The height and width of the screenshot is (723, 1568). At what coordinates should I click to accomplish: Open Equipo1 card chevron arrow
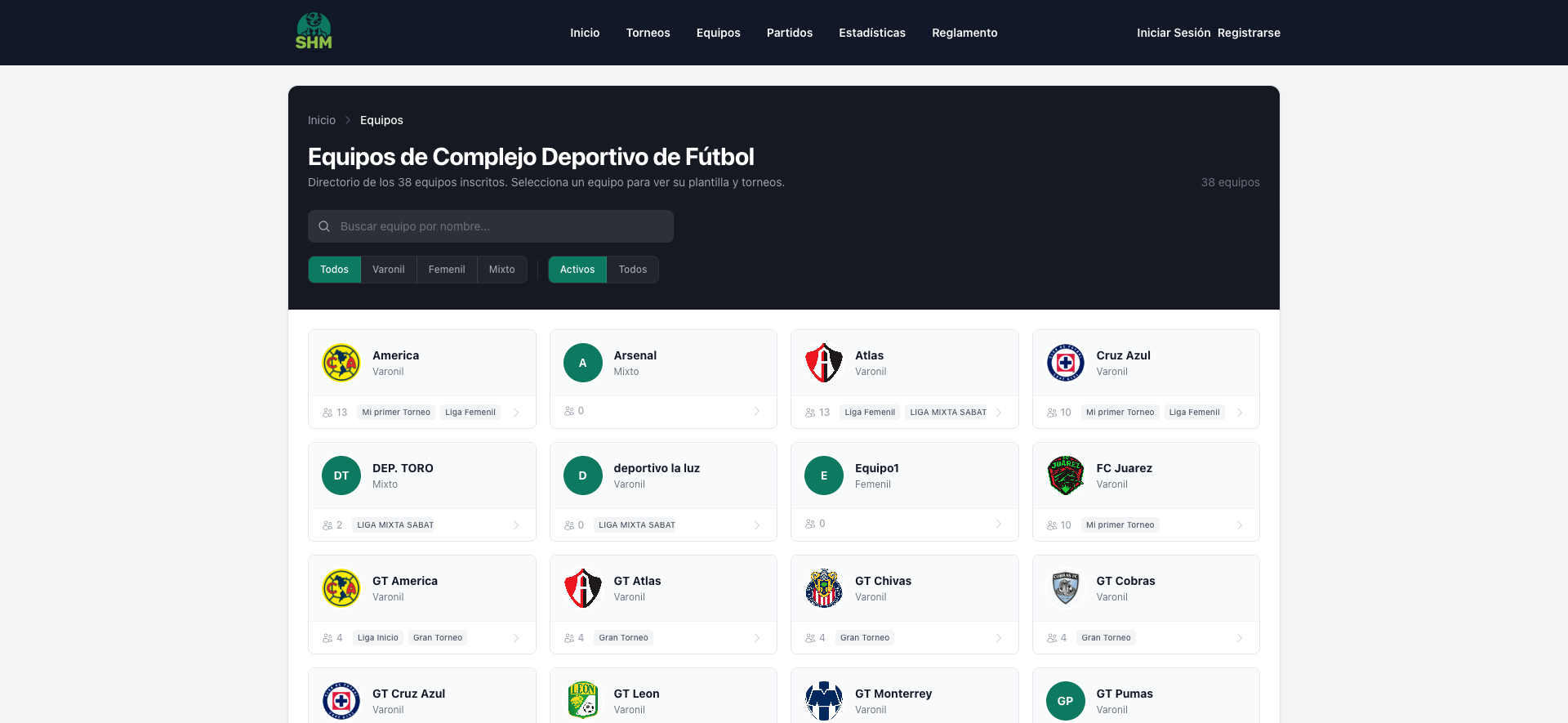point(999,524)
